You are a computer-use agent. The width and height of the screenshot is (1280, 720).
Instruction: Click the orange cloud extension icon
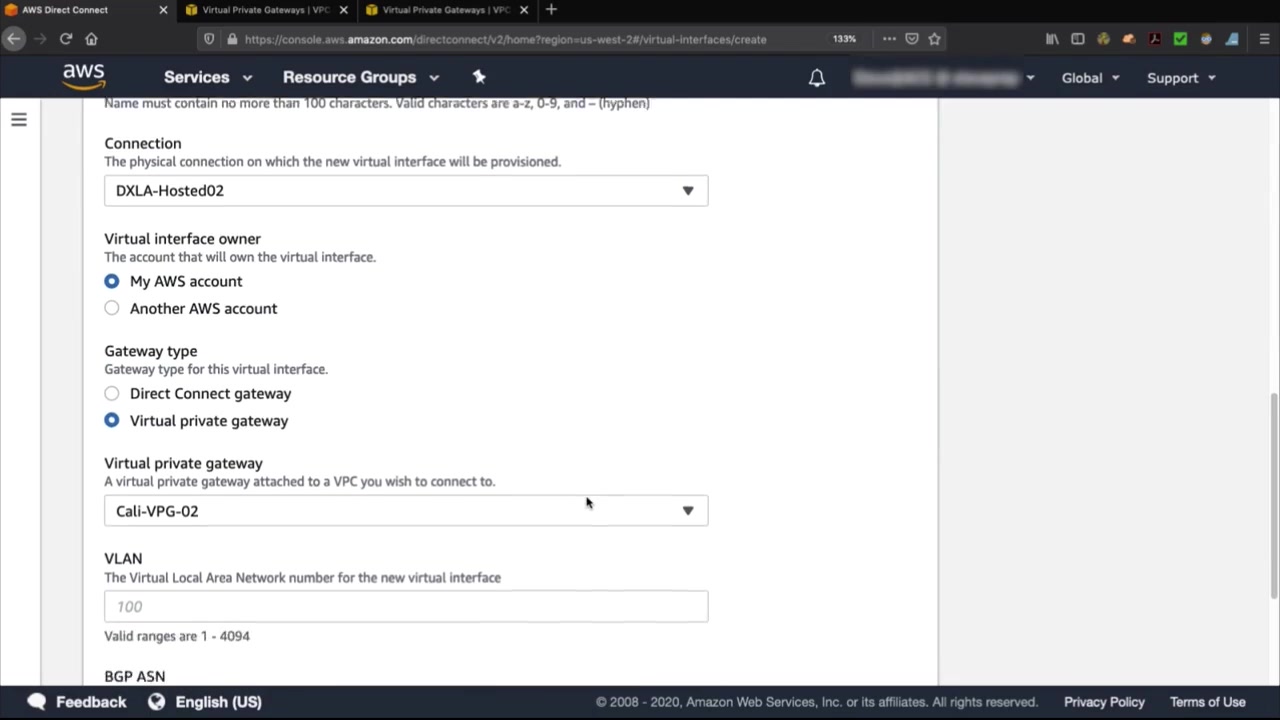tap(1129, 39)
